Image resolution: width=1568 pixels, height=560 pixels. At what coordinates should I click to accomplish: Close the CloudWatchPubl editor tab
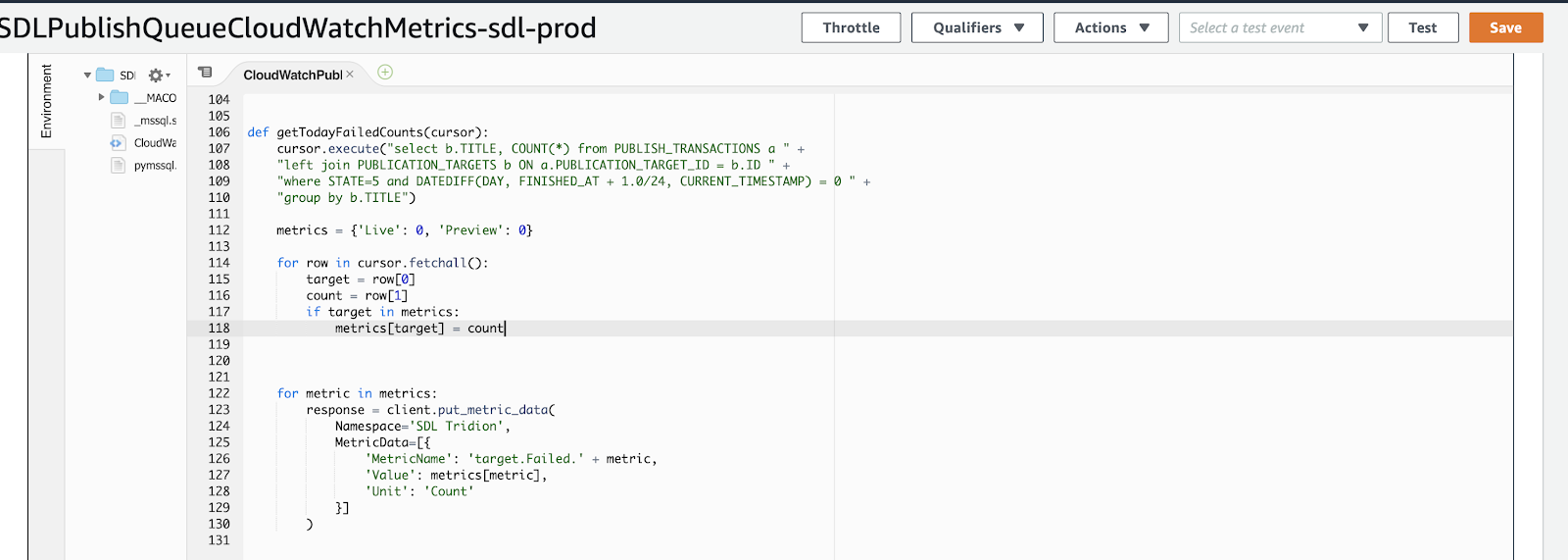[350, 75]
